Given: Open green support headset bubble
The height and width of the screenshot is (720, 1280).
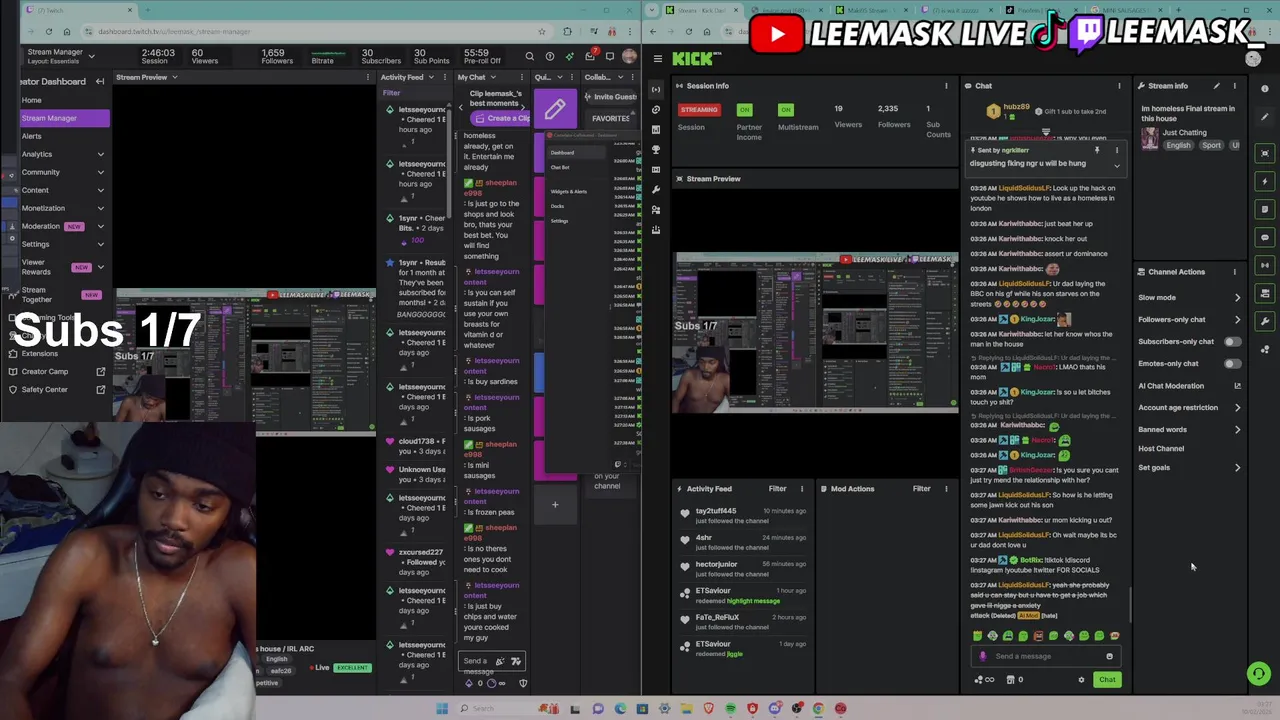Looking at the screenshot, I should 1259,674.
